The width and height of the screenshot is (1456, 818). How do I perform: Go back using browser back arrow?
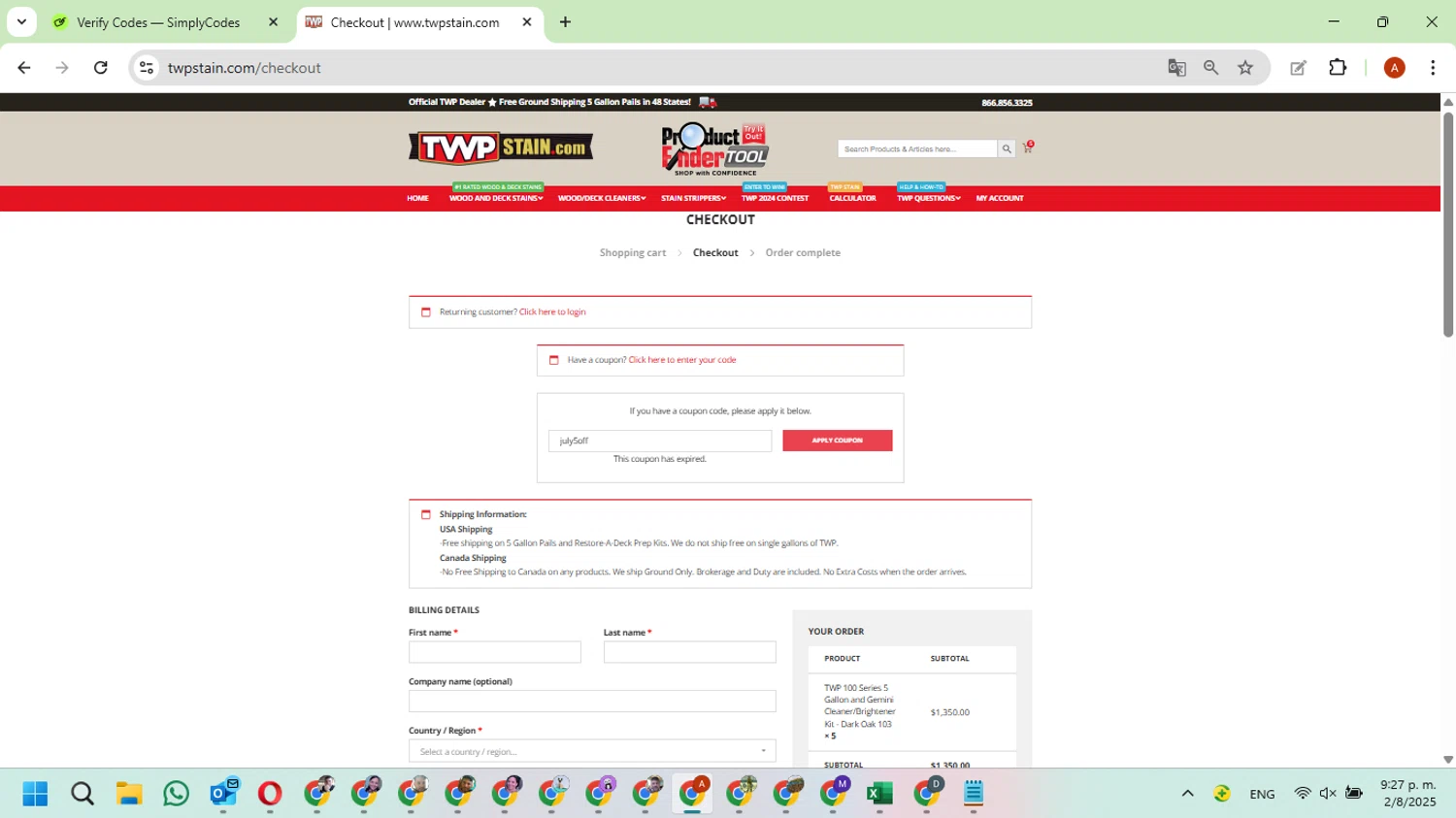pos(24,68)
